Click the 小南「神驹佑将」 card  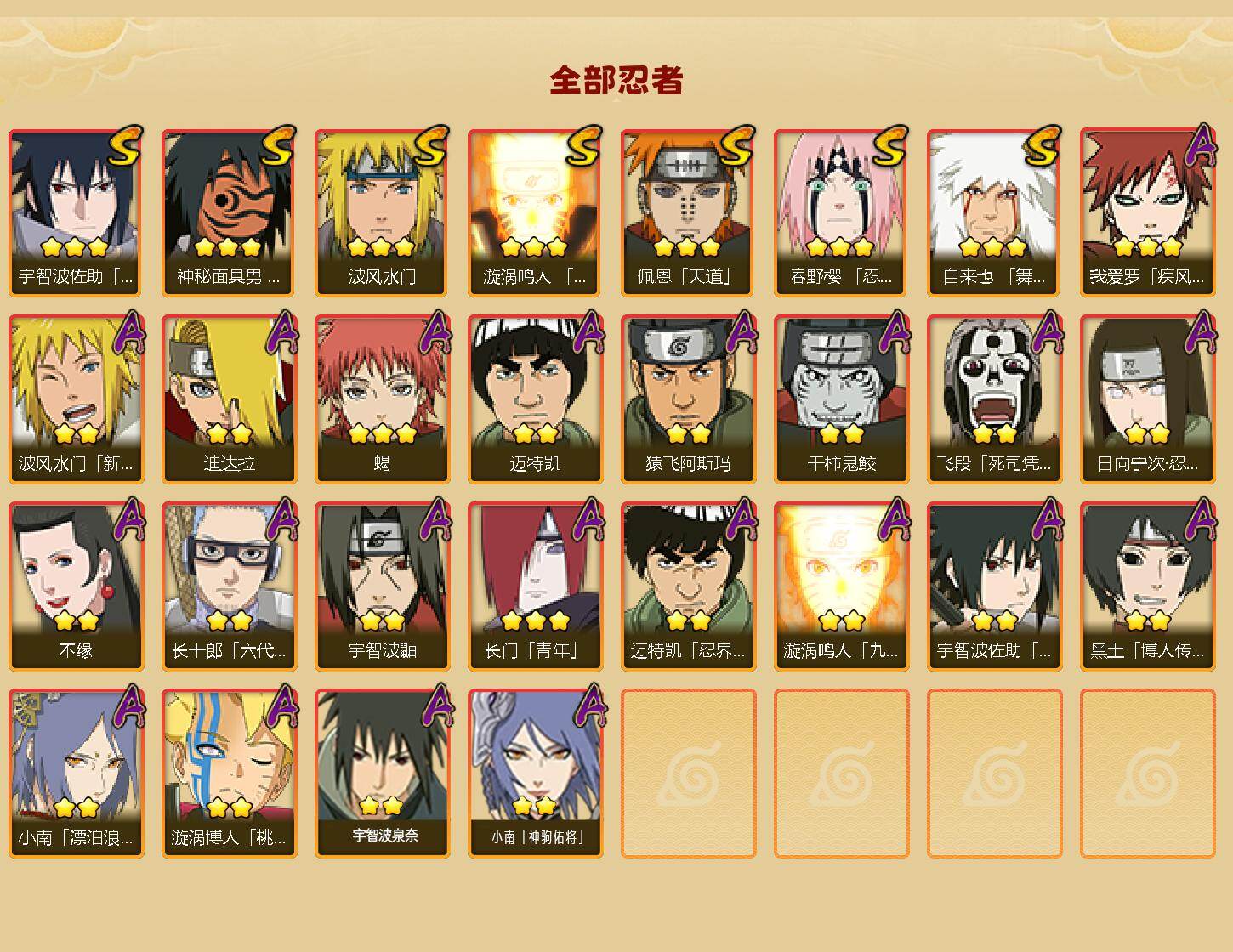[x=535, y=773]
